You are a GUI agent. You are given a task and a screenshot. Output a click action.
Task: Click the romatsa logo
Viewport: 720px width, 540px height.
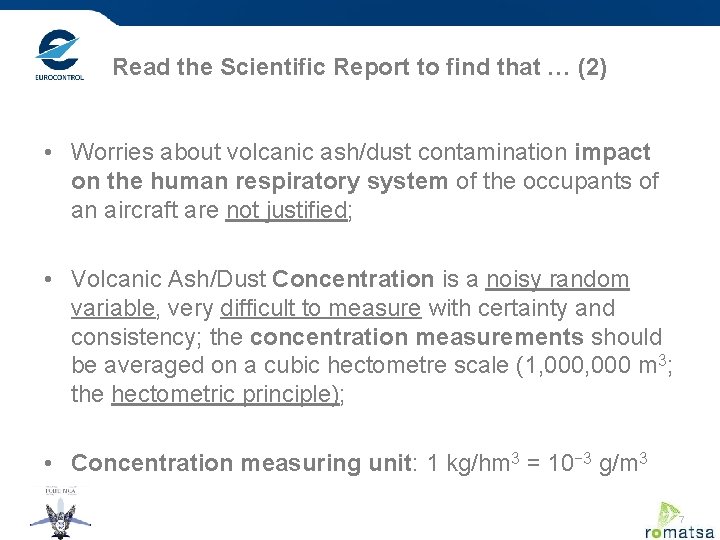coord(678,533)
